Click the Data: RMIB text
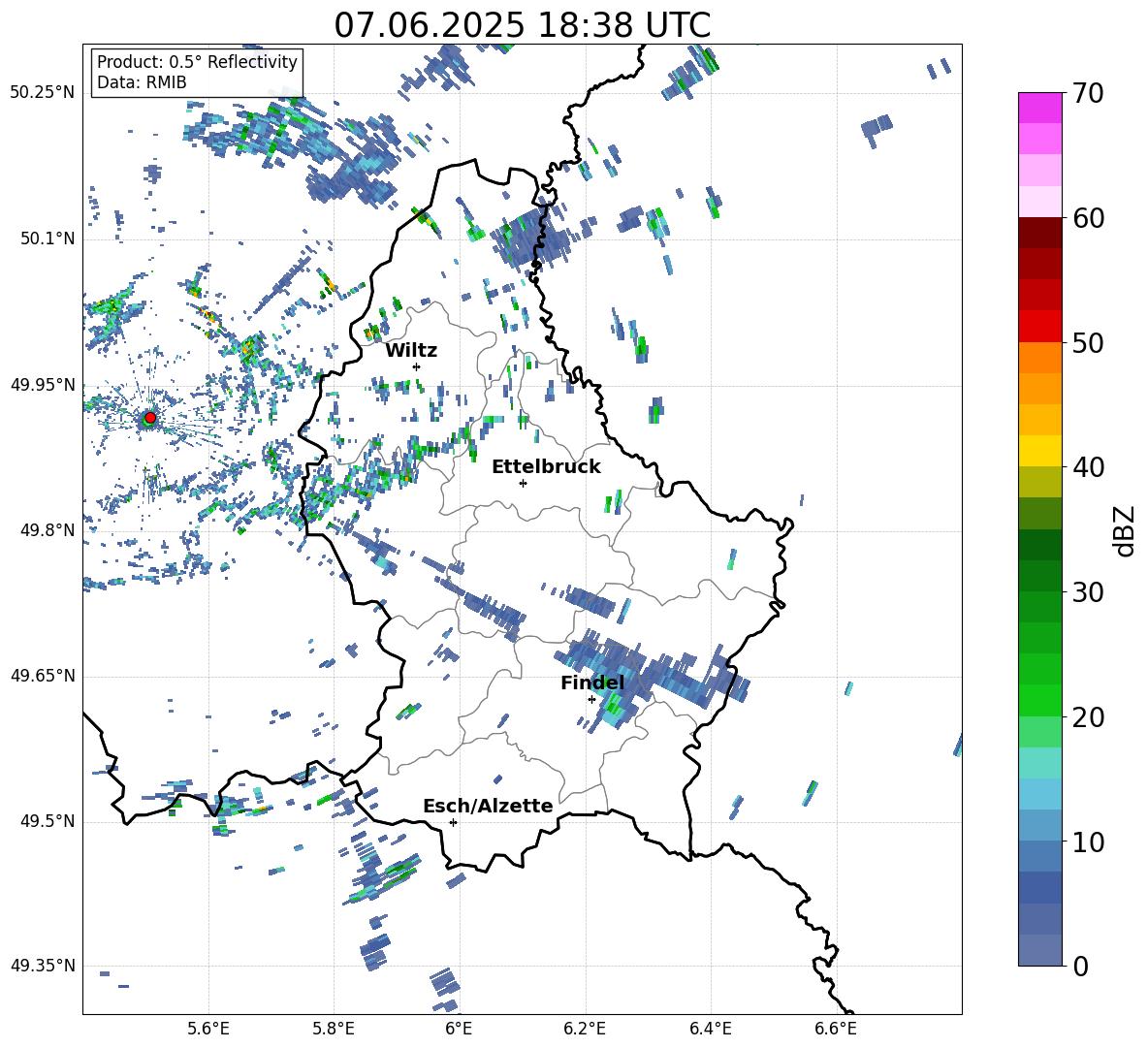 [142, 82]
